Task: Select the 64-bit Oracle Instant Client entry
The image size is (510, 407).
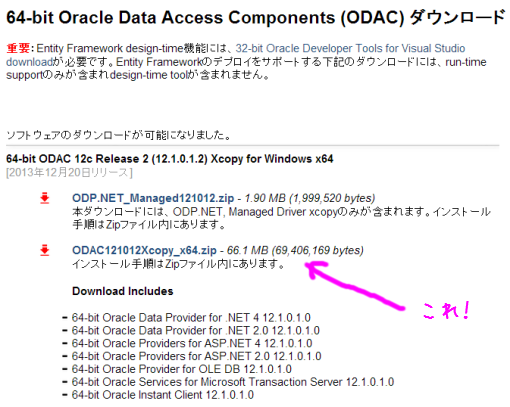Action: pyautogui.click(x=163, y=395)
